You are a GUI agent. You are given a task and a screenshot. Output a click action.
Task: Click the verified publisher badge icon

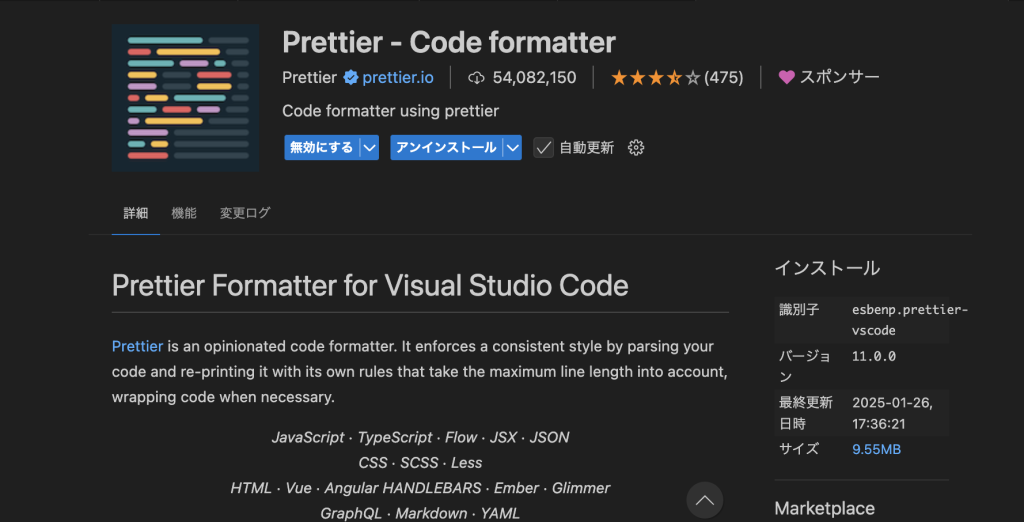[351, 77]
